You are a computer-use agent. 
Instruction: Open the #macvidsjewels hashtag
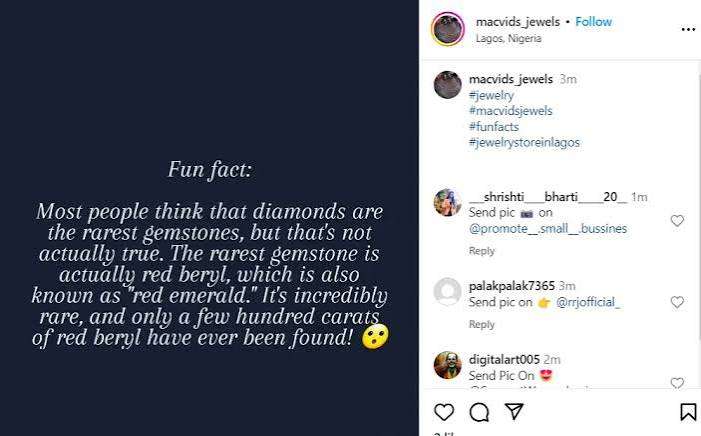point(511,111)
